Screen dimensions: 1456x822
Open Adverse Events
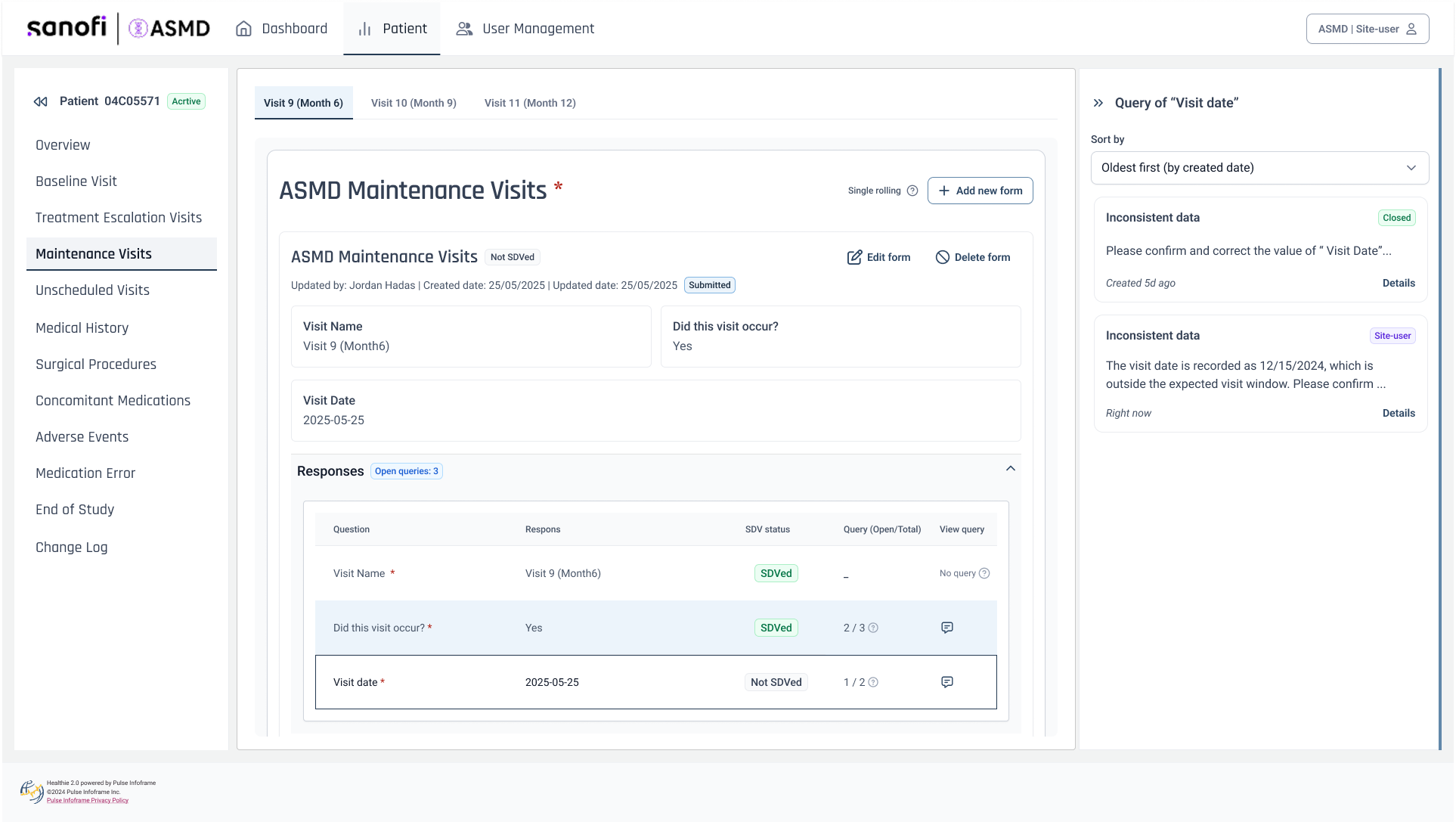(x=82, y=437)
